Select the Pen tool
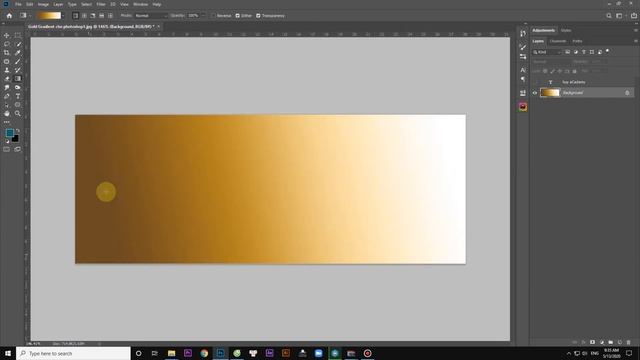 click(7, 96)
